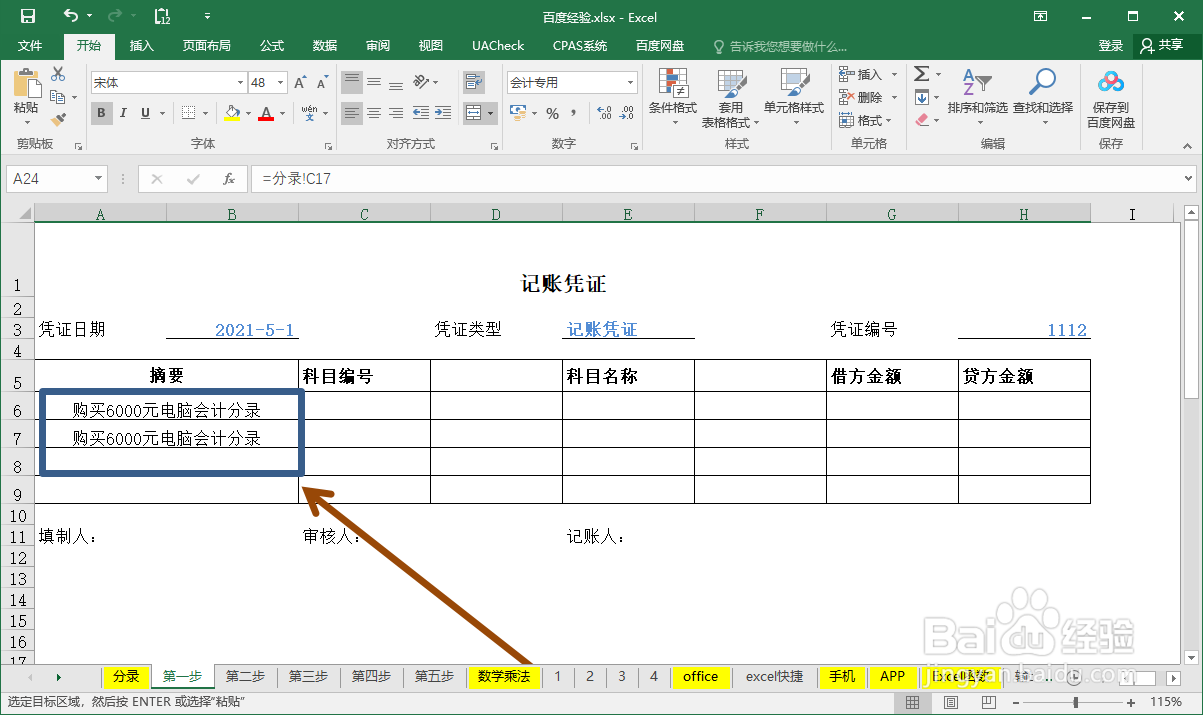Open the number format 会计专用 dropdown
The image size is (1203, 715).
coord(630,83)
